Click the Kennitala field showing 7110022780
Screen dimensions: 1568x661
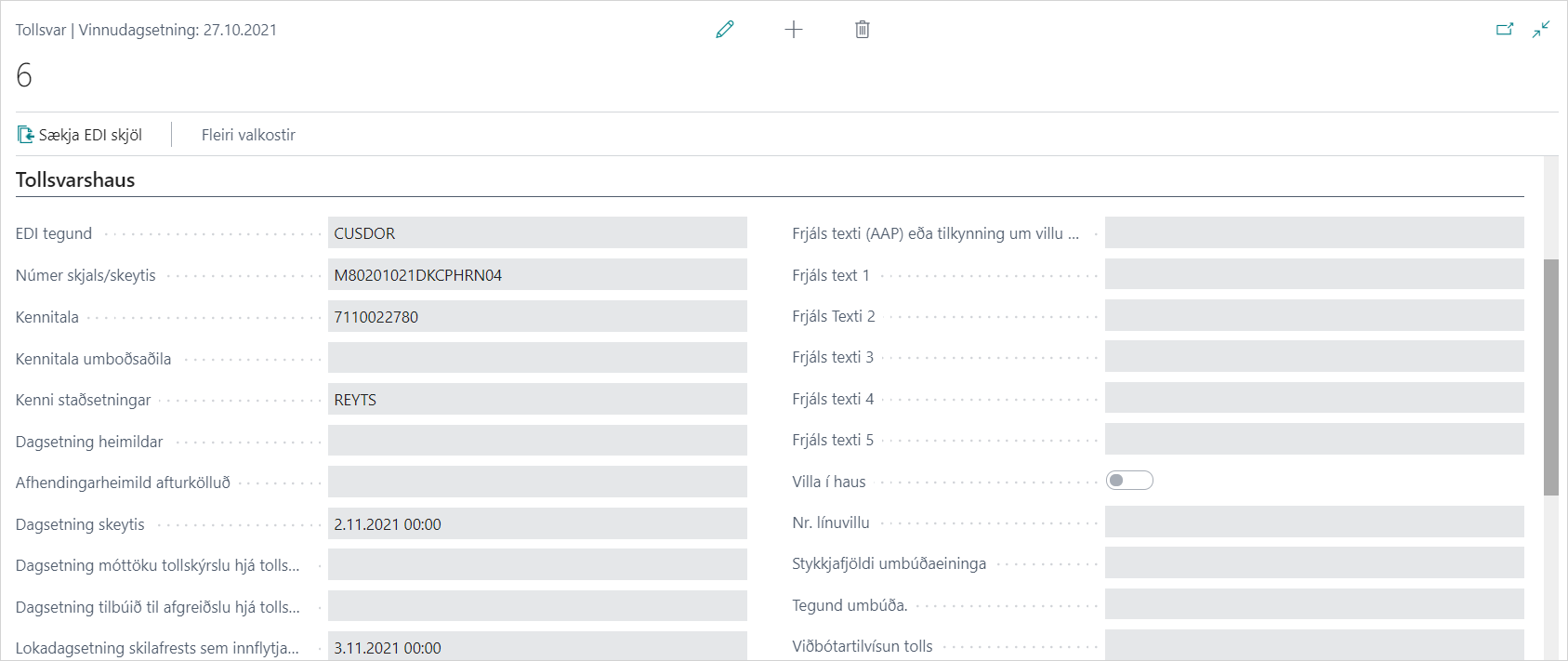pyautogui.click(x=537, y=317)
